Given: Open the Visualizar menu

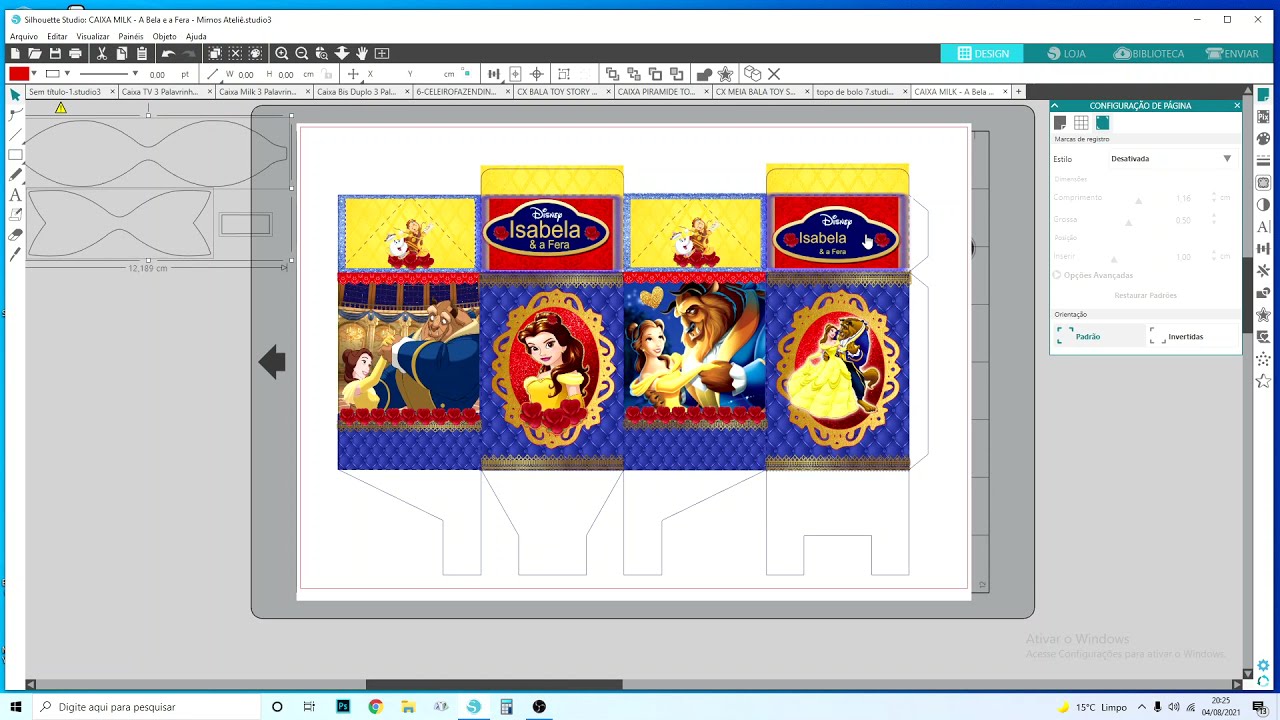Looking at the screenshot, I should [93, 36].
